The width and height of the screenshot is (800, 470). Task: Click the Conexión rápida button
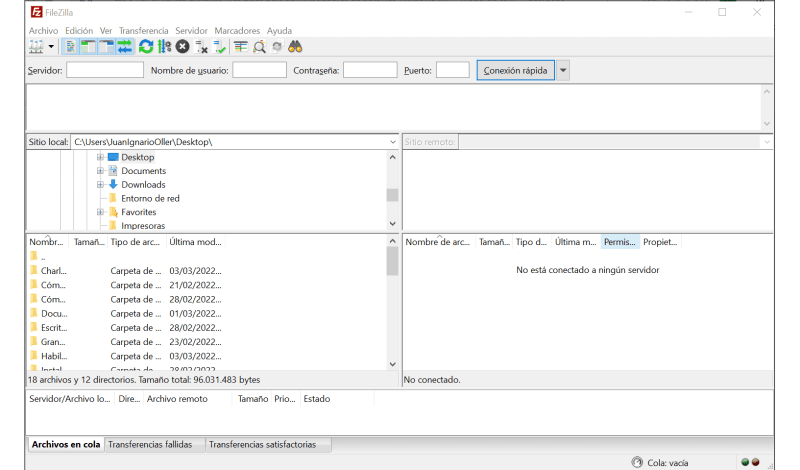click(x=515, y=70)
